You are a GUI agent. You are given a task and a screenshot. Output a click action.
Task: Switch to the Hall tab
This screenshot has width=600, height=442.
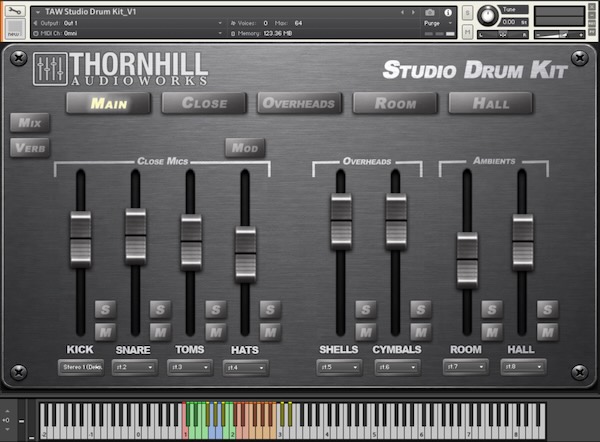491,103
